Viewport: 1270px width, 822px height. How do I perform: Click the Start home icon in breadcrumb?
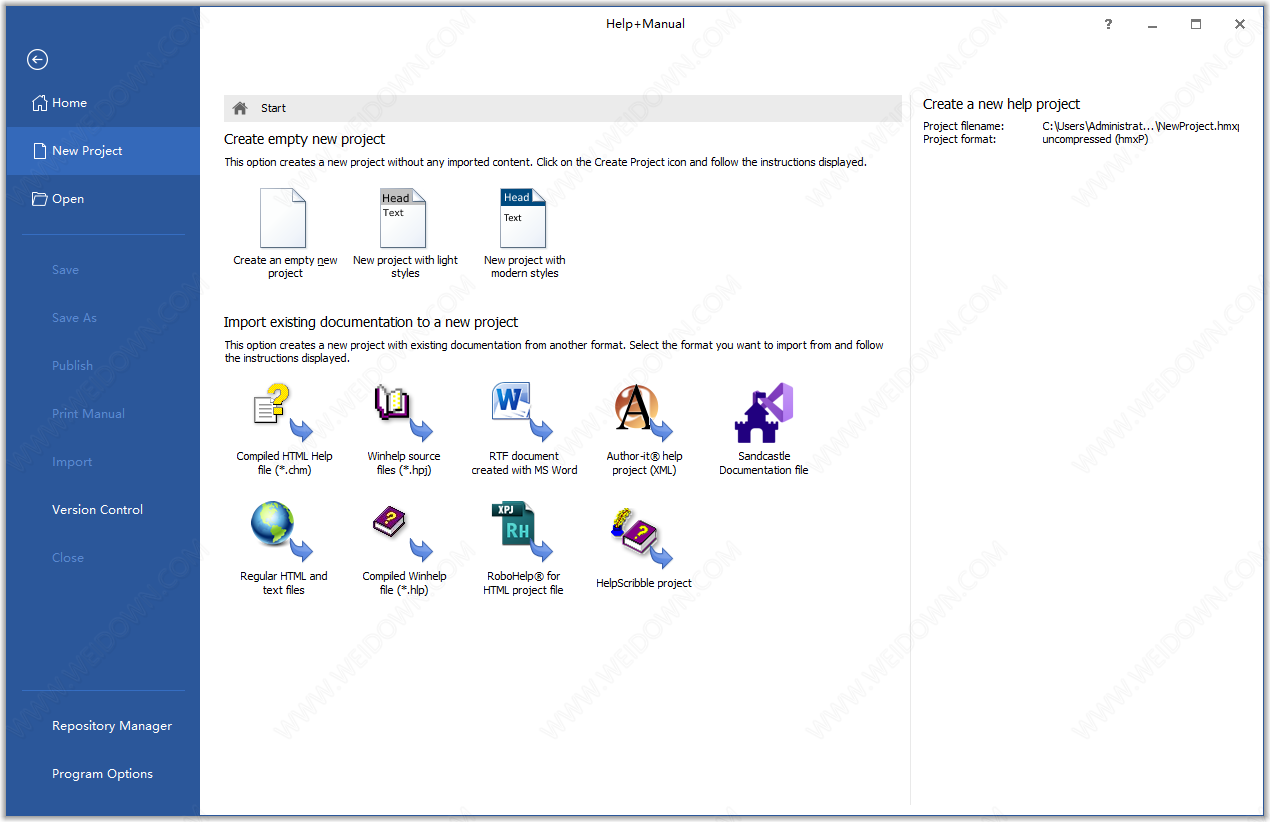coord(240,108)
